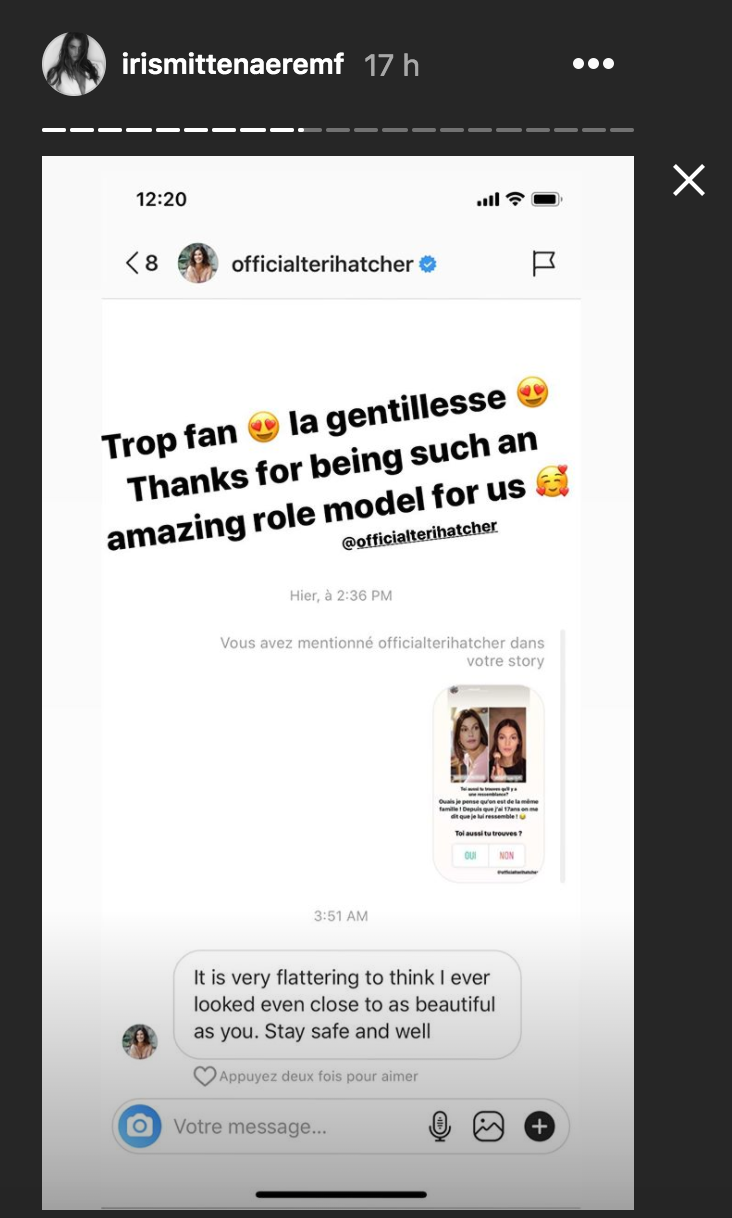The image size is (732, 1218).
Task: Click the irismittenaeremf username
Action: pos(233,65)
